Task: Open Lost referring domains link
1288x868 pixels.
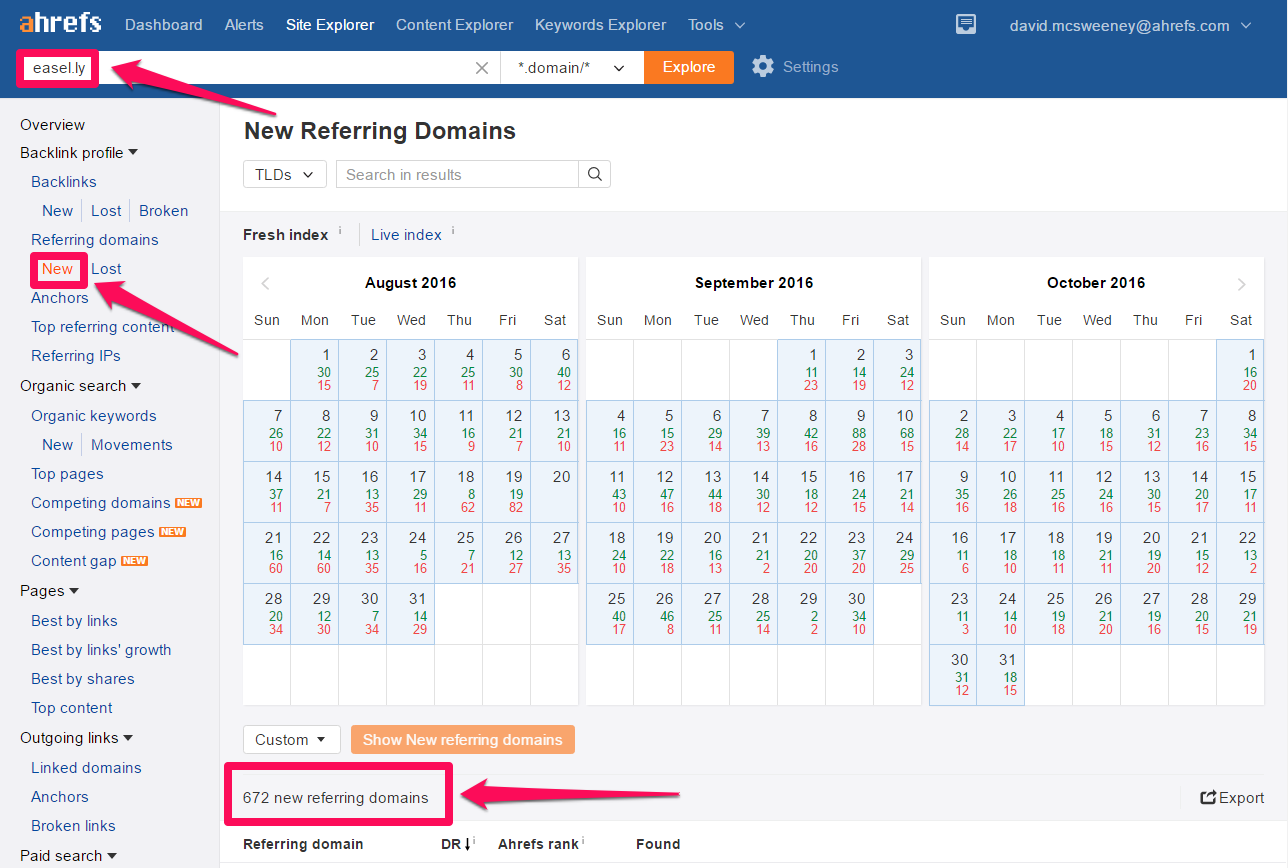Action: [x=106, y=269]
